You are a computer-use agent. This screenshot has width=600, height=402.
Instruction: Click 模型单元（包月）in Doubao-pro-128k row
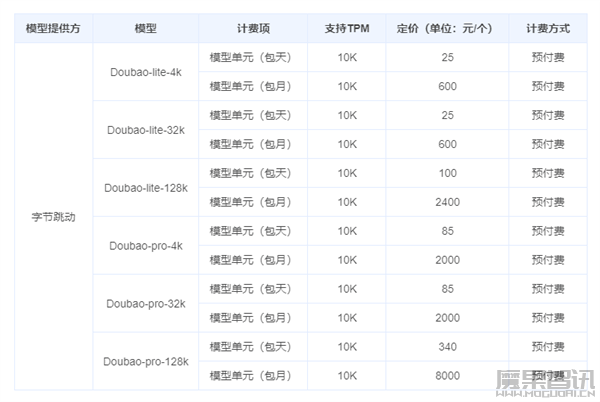(251, 376)
